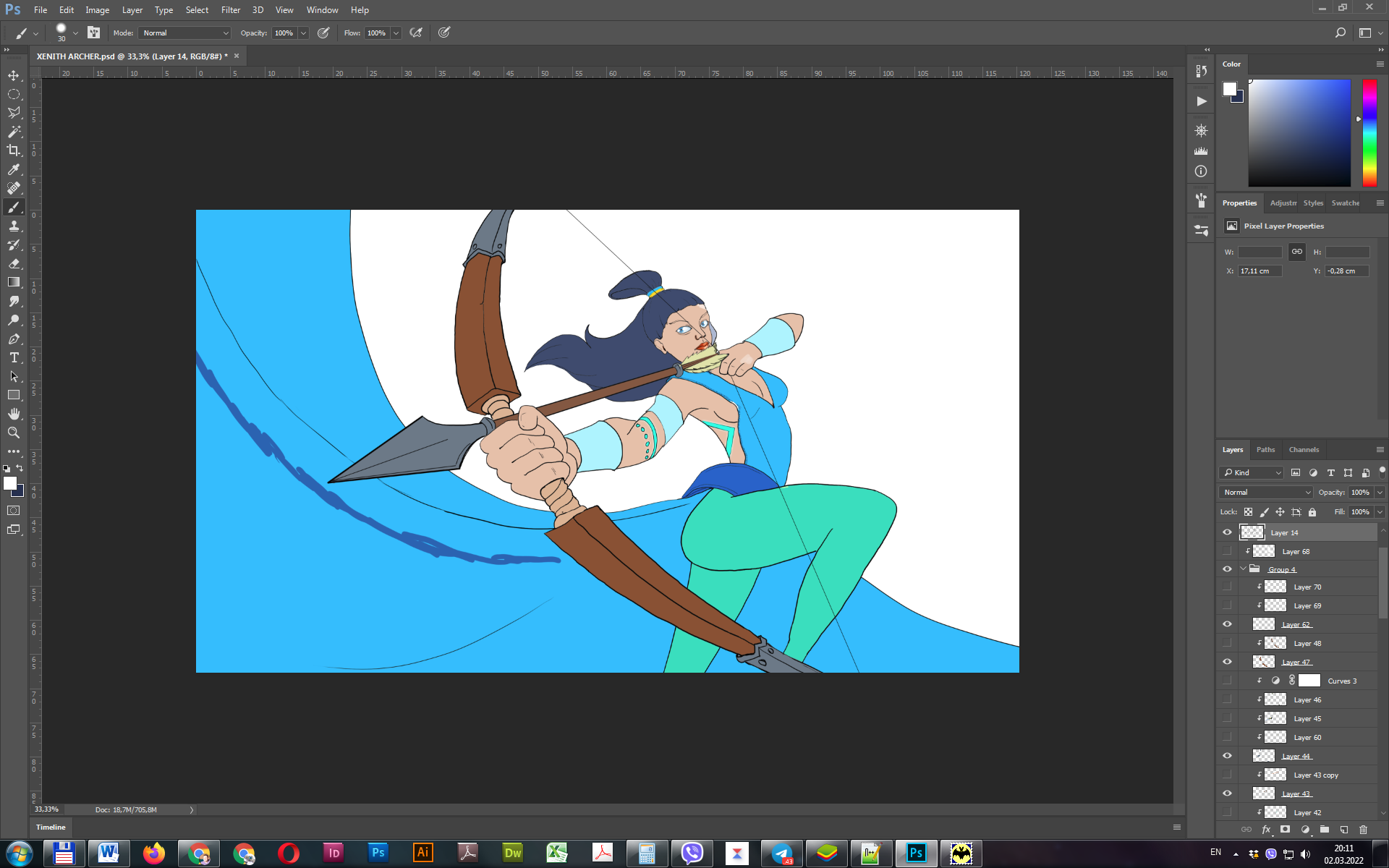Screen dimensions: 1389x868
Task: Add layer style fx icon
Action: point(1266,830)
